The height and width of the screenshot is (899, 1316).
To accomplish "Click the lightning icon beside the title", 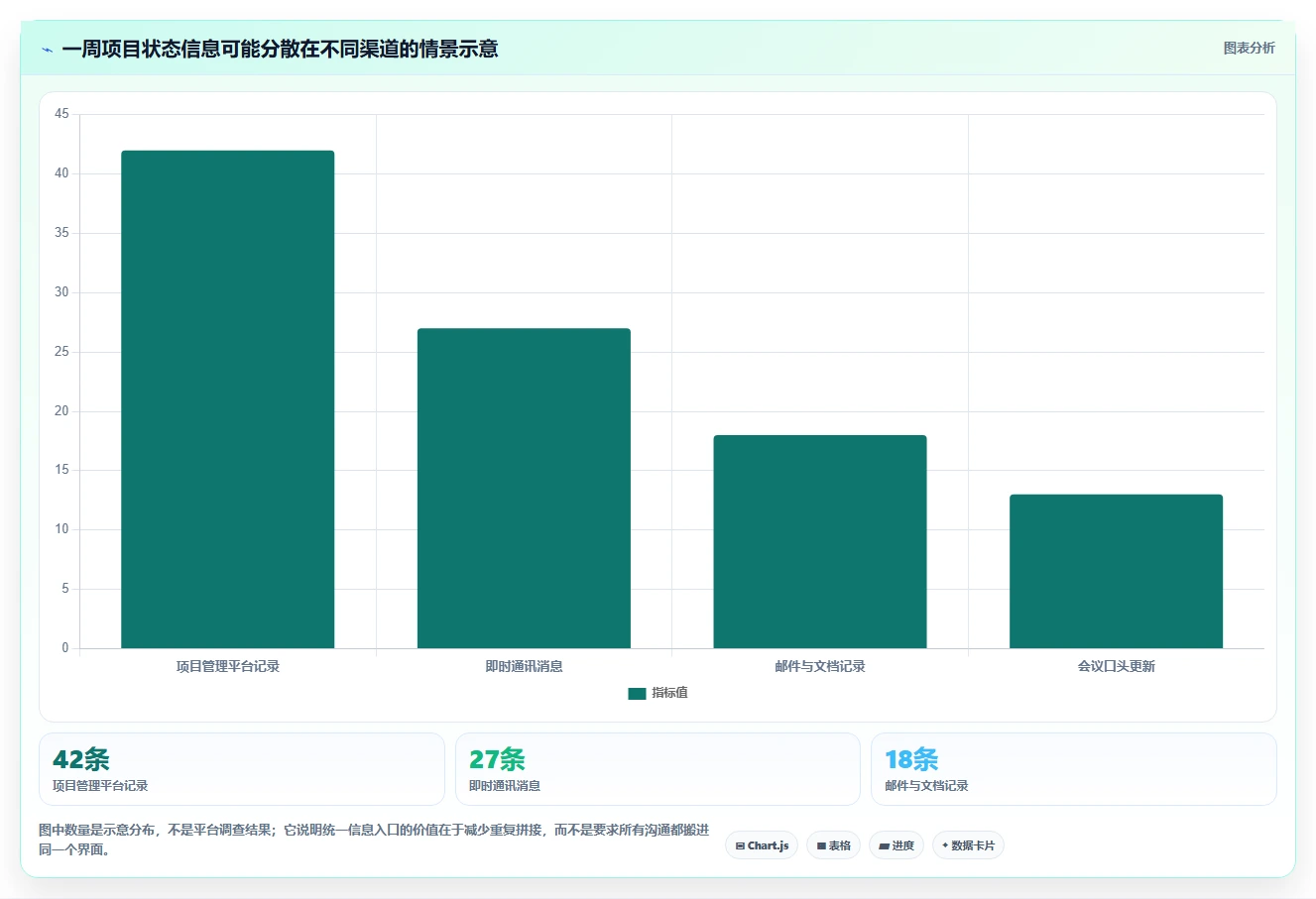I will click(47, 50).
